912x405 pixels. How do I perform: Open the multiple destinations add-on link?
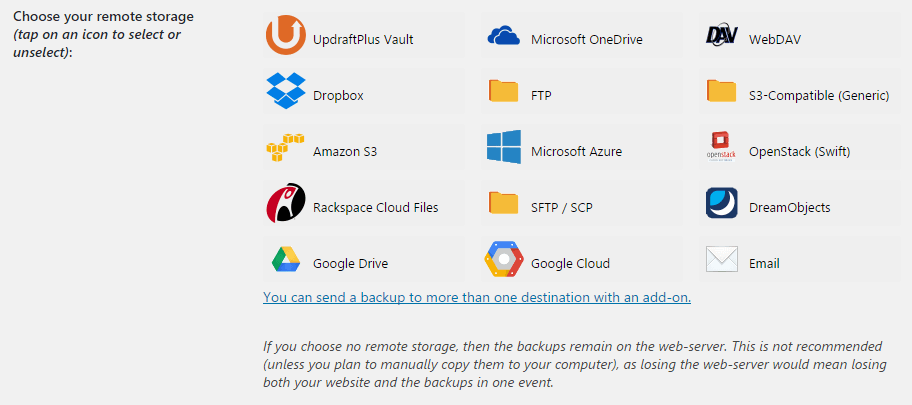(x=477, y=297)
